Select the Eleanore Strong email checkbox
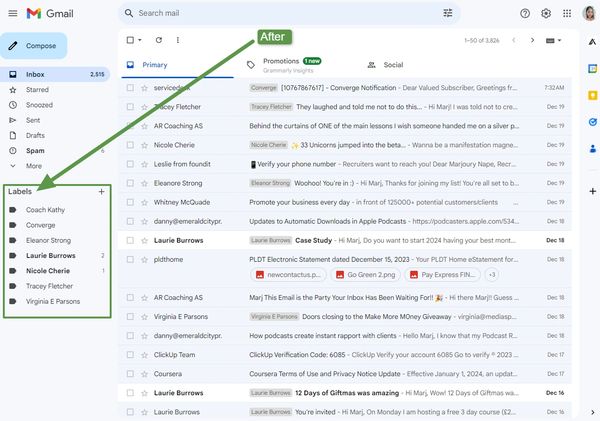Screen dimensions: 600x421 [x=130, y=183]
